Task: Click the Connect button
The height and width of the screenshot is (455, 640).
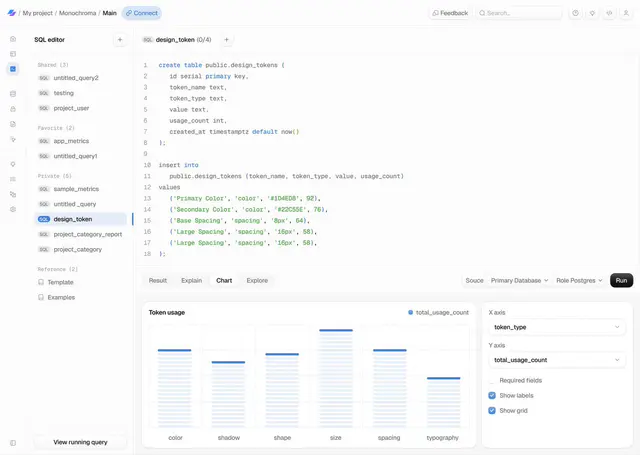Action: [x=142, y=13]
